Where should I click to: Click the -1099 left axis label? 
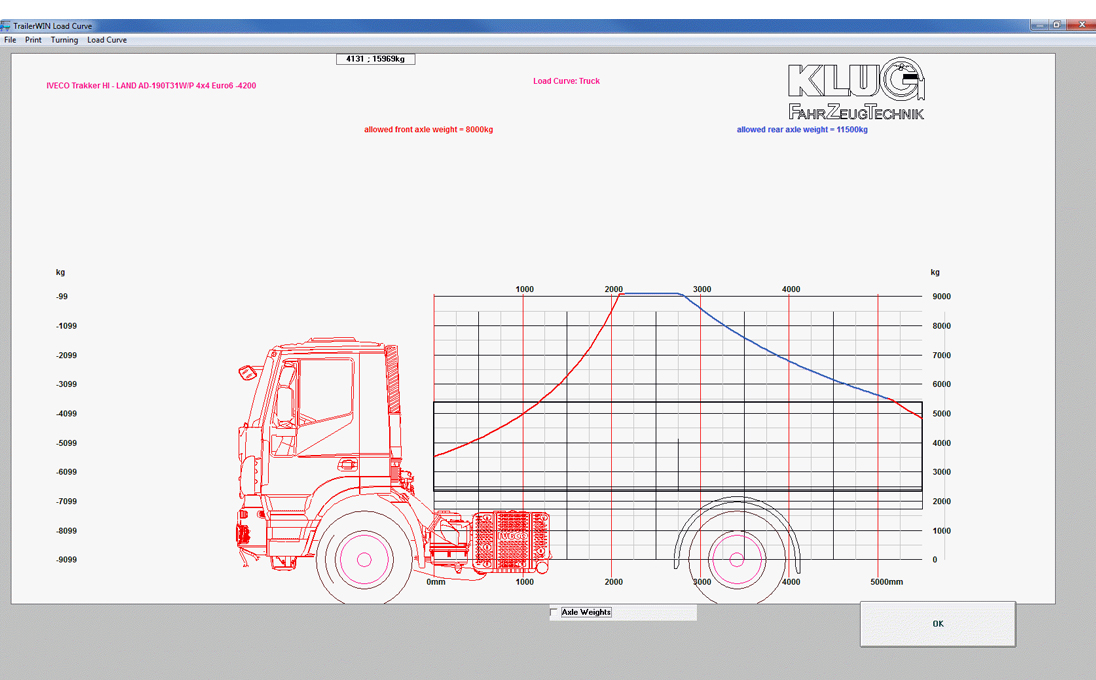pos(66,326)
